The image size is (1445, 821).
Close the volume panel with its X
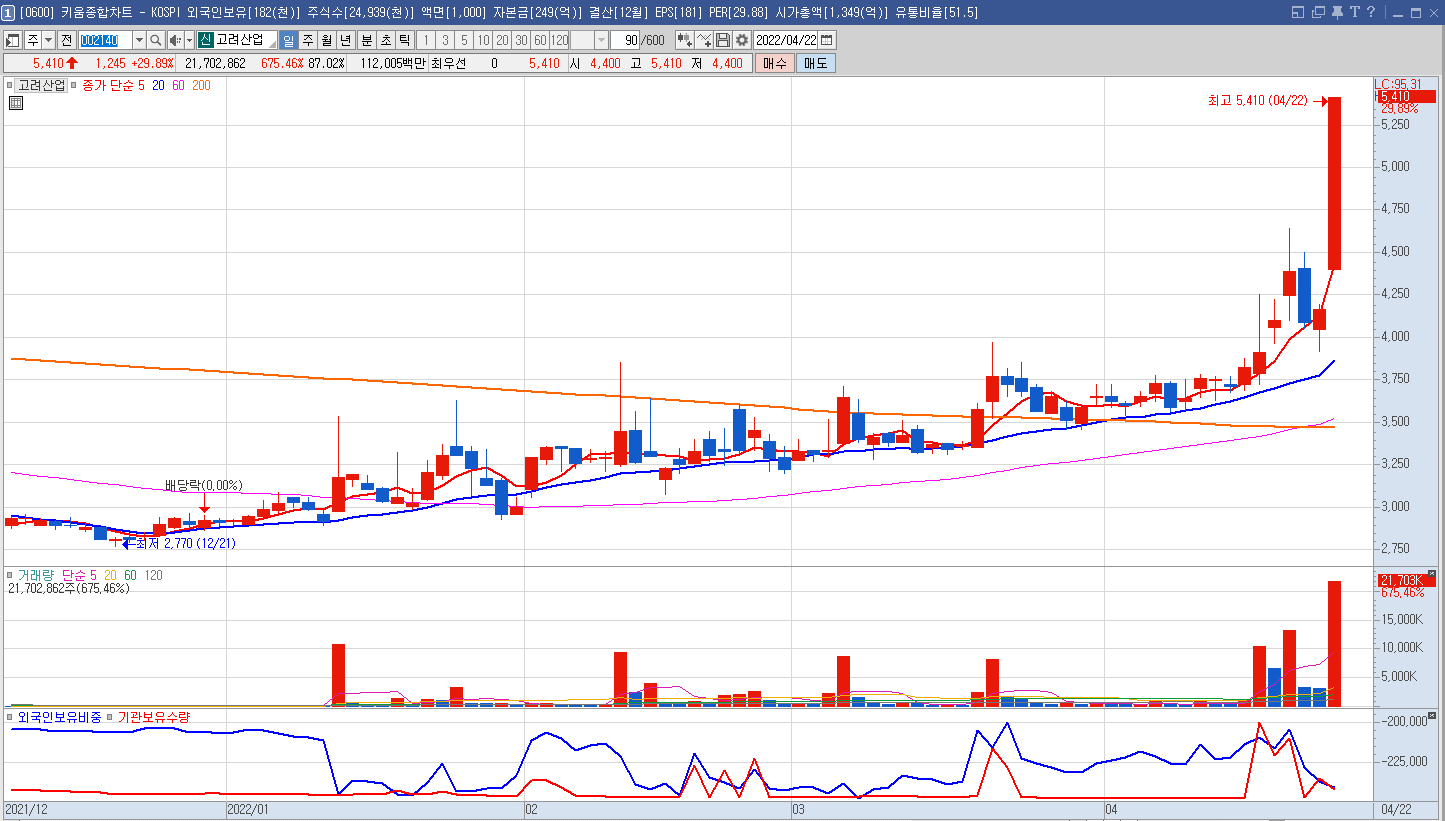[1431, 574]
